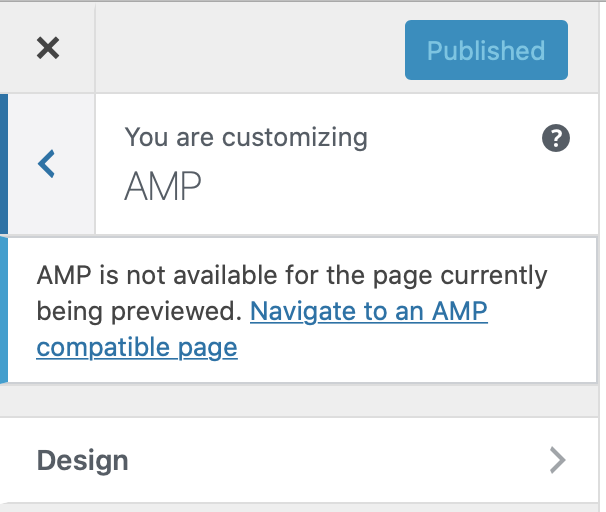Click the Published button
Image resolution: width=606 pixels, height=512 pixels.
click(486, 50)
